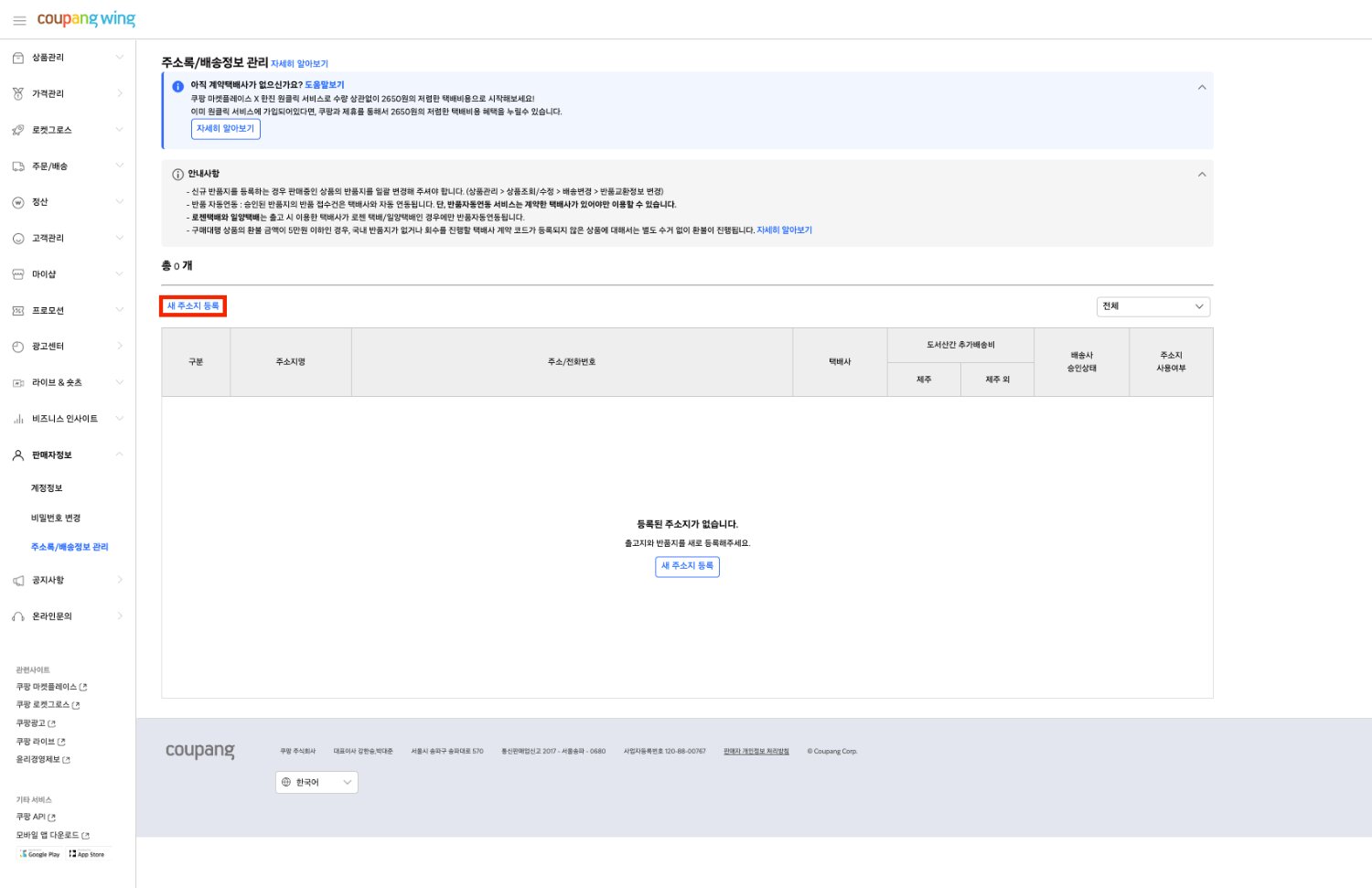The height and width of the screenshot is (888, 1372).
Task: Click the 상품관리 box icon
Action: tap(17, 58)
